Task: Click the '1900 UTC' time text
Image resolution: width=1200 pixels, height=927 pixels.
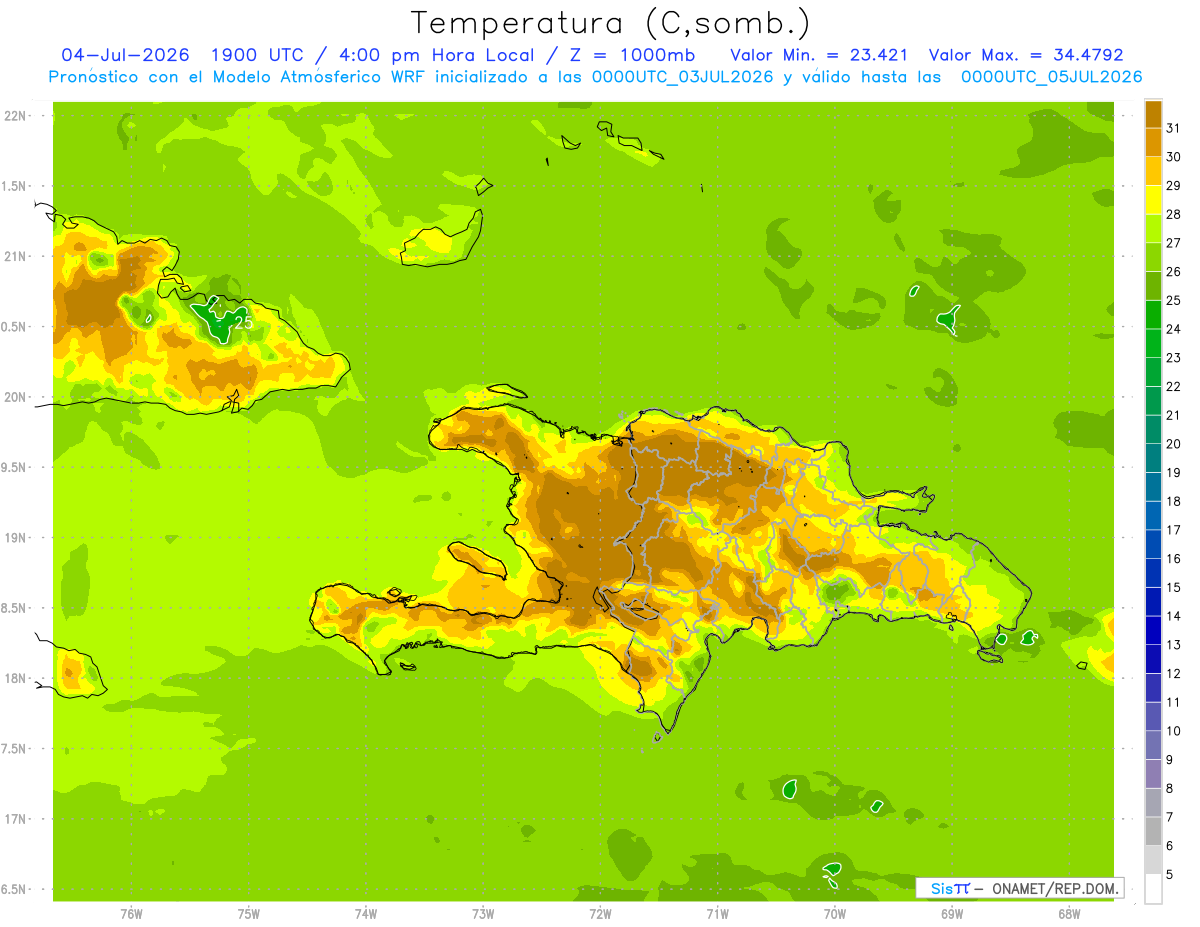Action: 256,55
